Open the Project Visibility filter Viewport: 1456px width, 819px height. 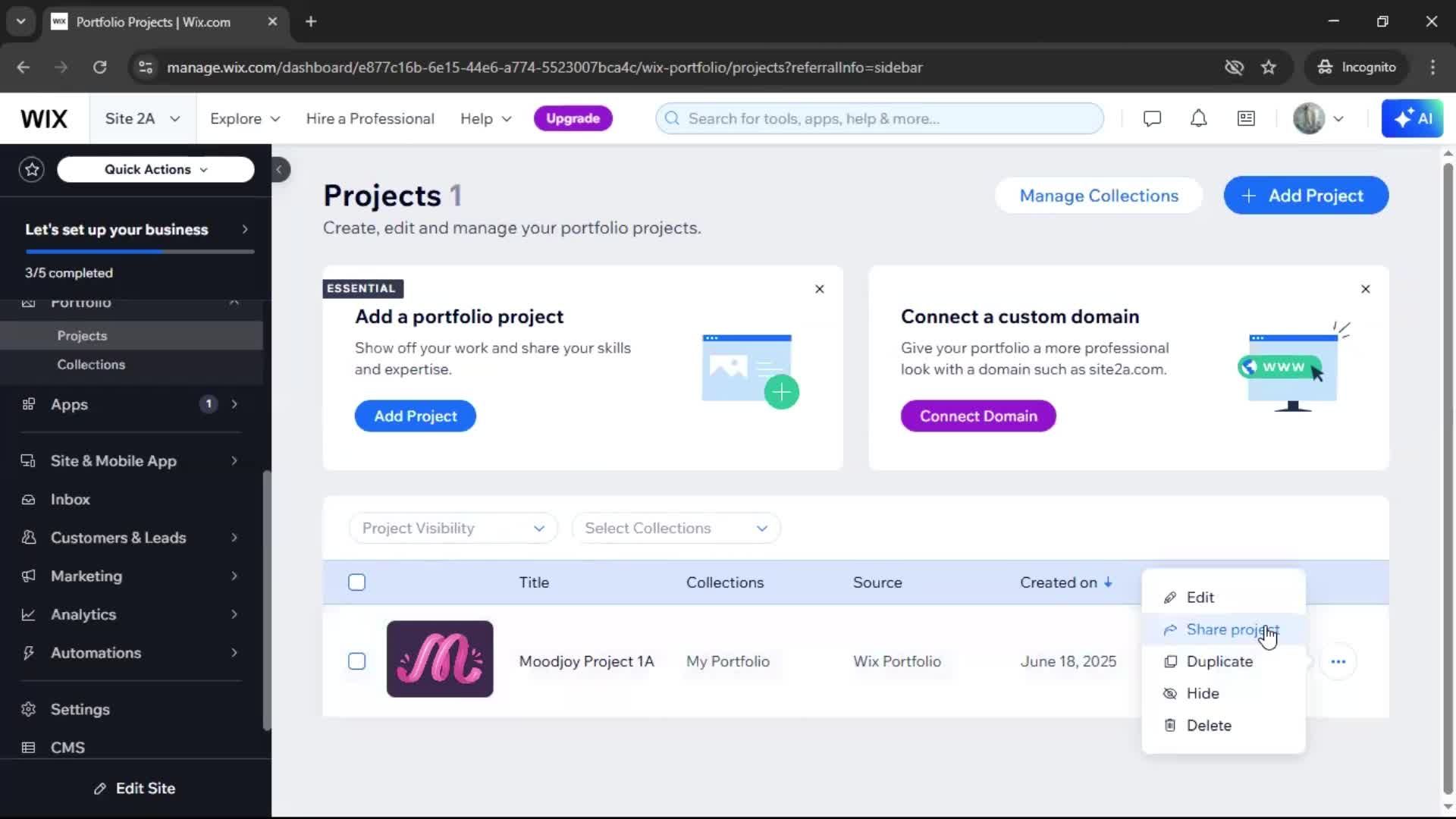pos(453,528)
